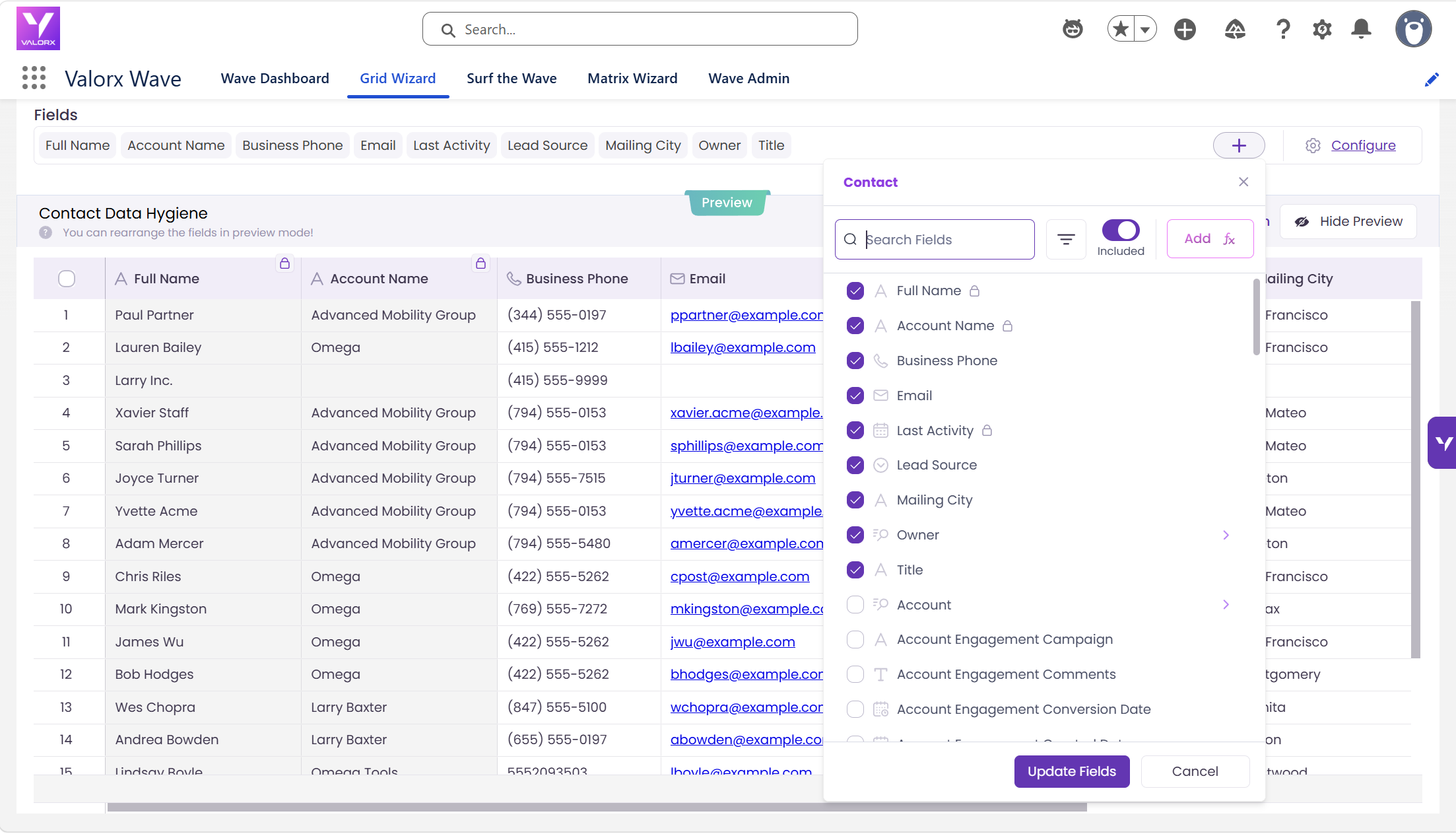The image size is (1456, 834).
Task: Click the Configure gear icon
Action: pyautogui.click(x=1313, y=145)
